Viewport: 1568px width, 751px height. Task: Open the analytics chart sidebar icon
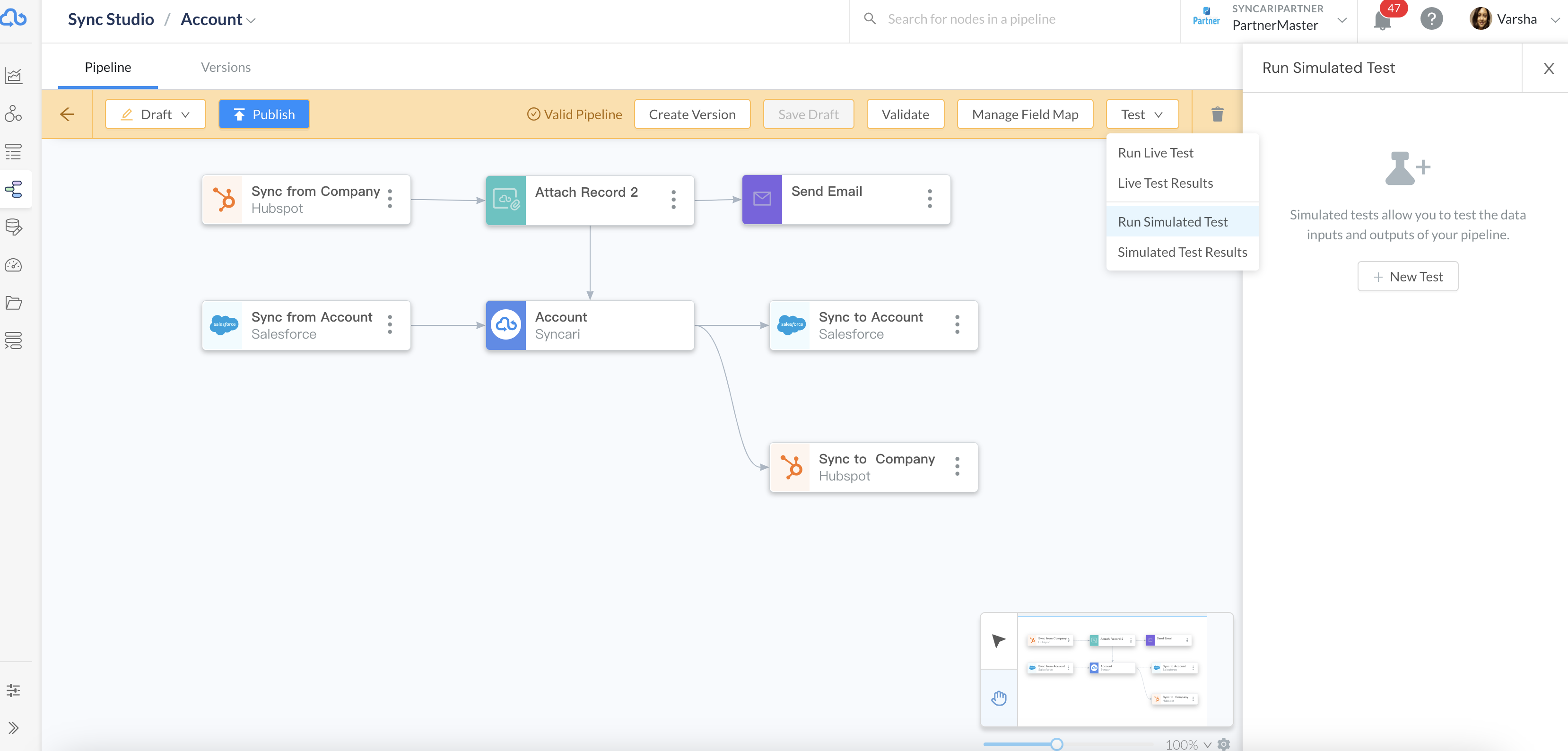13,76
